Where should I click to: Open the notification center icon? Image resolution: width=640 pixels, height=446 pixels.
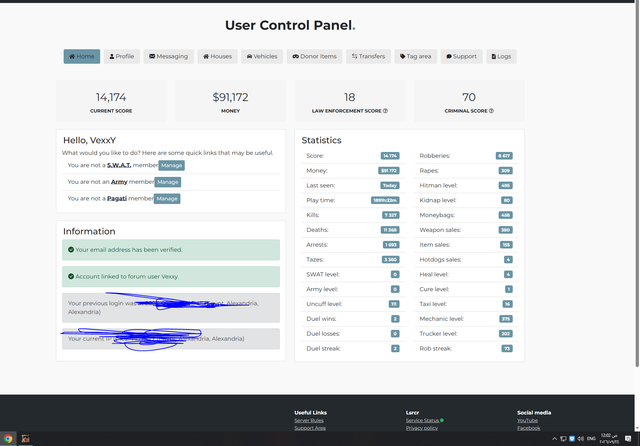(x=628, y=439)
